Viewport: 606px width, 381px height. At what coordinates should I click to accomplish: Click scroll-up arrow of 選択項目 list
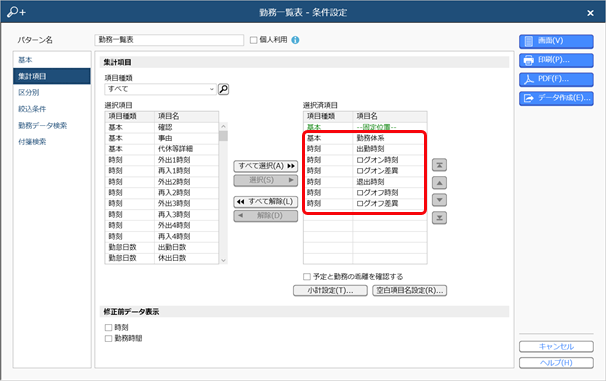point(223,126)
